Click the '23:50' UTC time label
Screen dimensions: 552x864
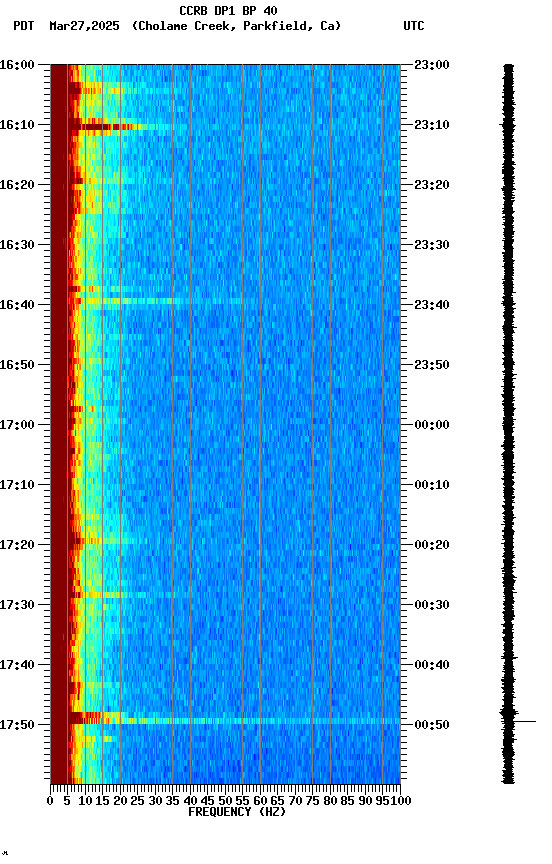coord(432,365)
